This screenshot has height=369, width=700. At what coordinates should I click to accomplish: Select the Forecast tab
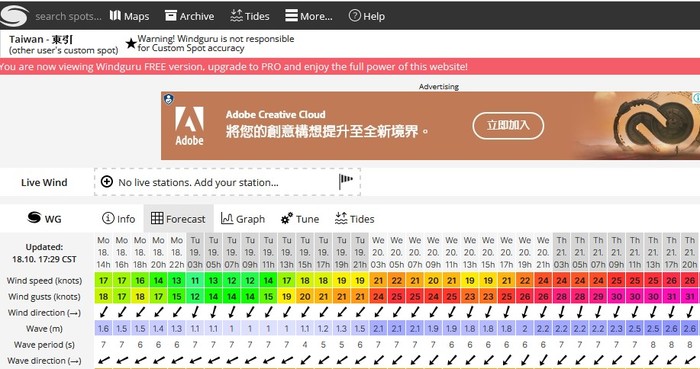pyautogui.click(x=178, y=219)
